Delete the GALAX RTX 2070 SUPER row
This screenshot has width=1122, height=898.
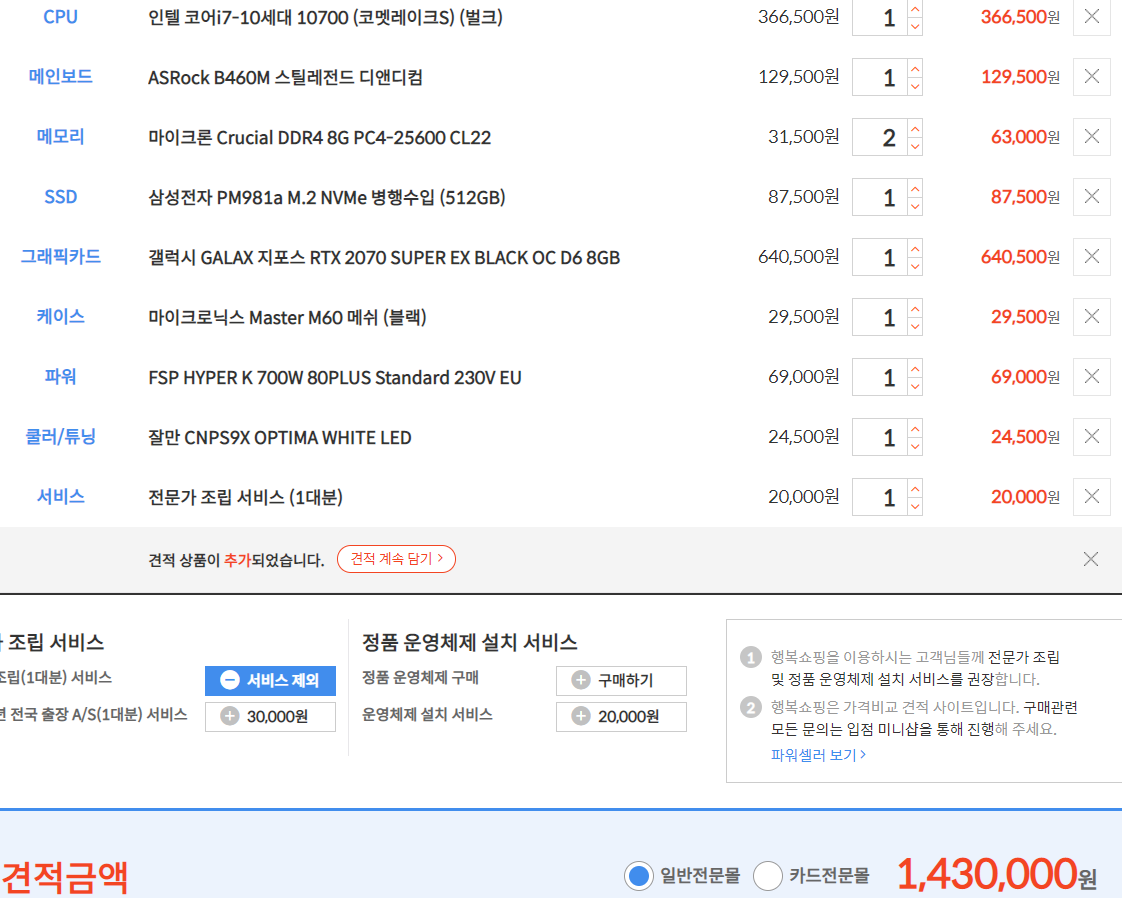click(x=1091, y=257)
